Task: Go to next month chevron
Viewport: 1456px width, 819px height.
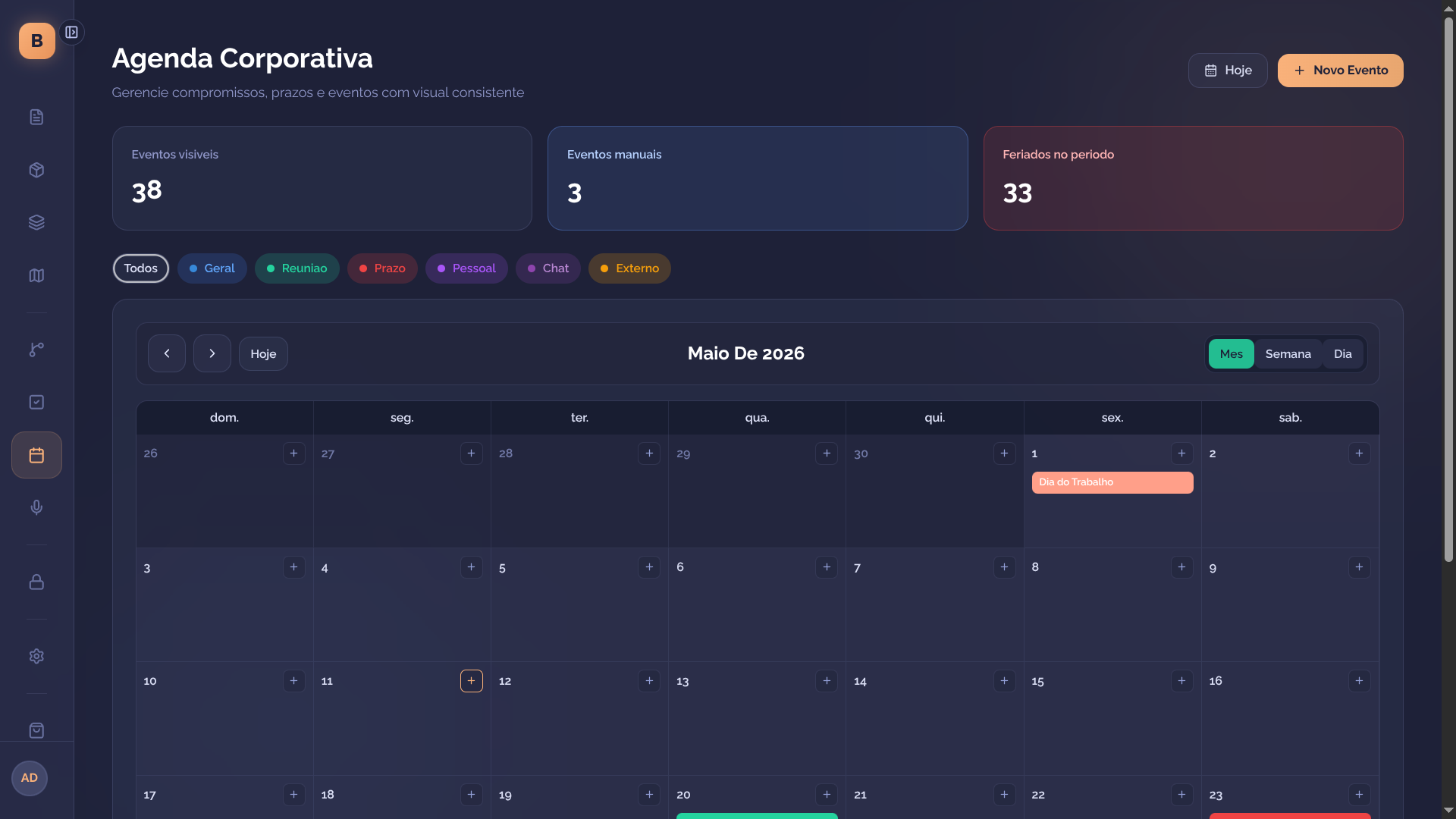Action: pos(212,353)
